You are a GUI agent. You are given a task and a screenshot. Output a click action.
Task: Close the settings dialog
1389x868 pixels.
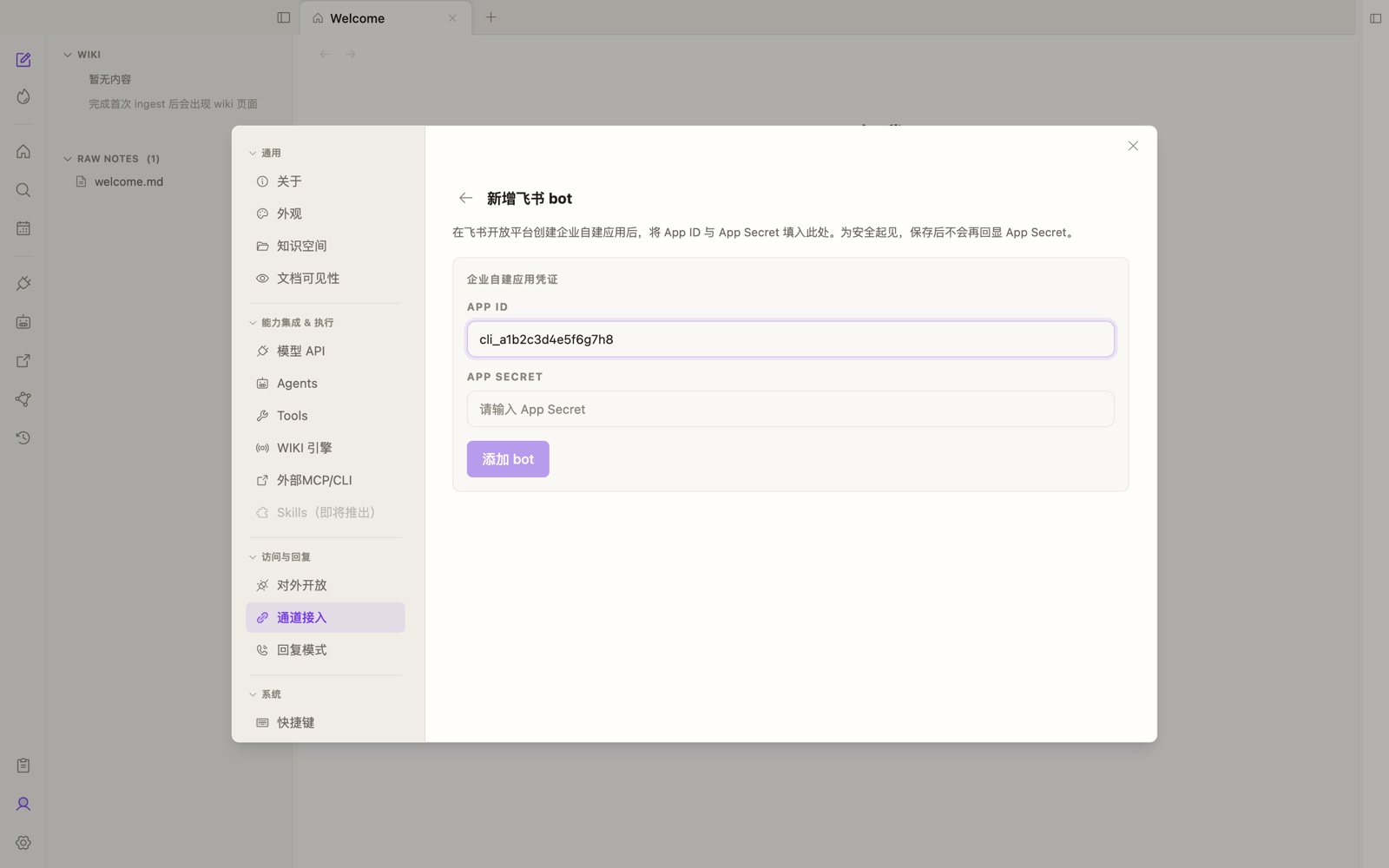pyautogui.click(x=1133, y=146)
